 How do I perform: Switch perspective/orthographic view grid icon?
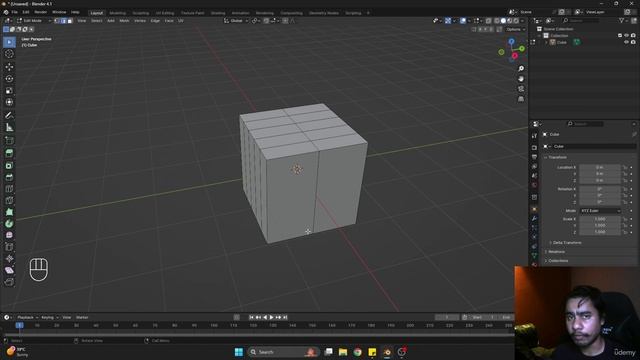tap(521, 99)
